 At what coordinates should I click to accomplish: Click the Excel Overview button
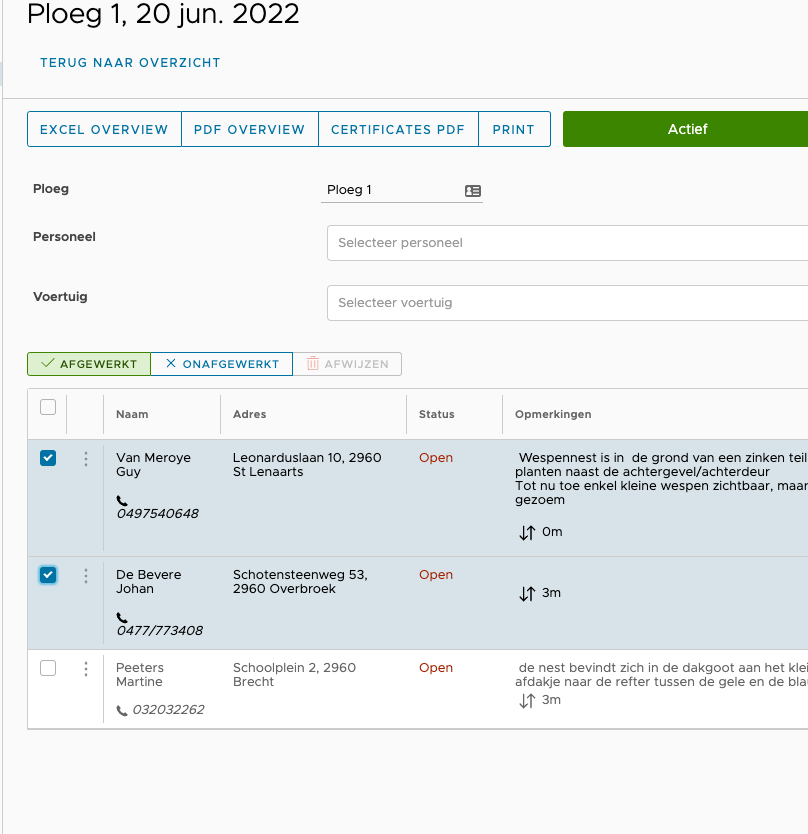click(104, 130)
